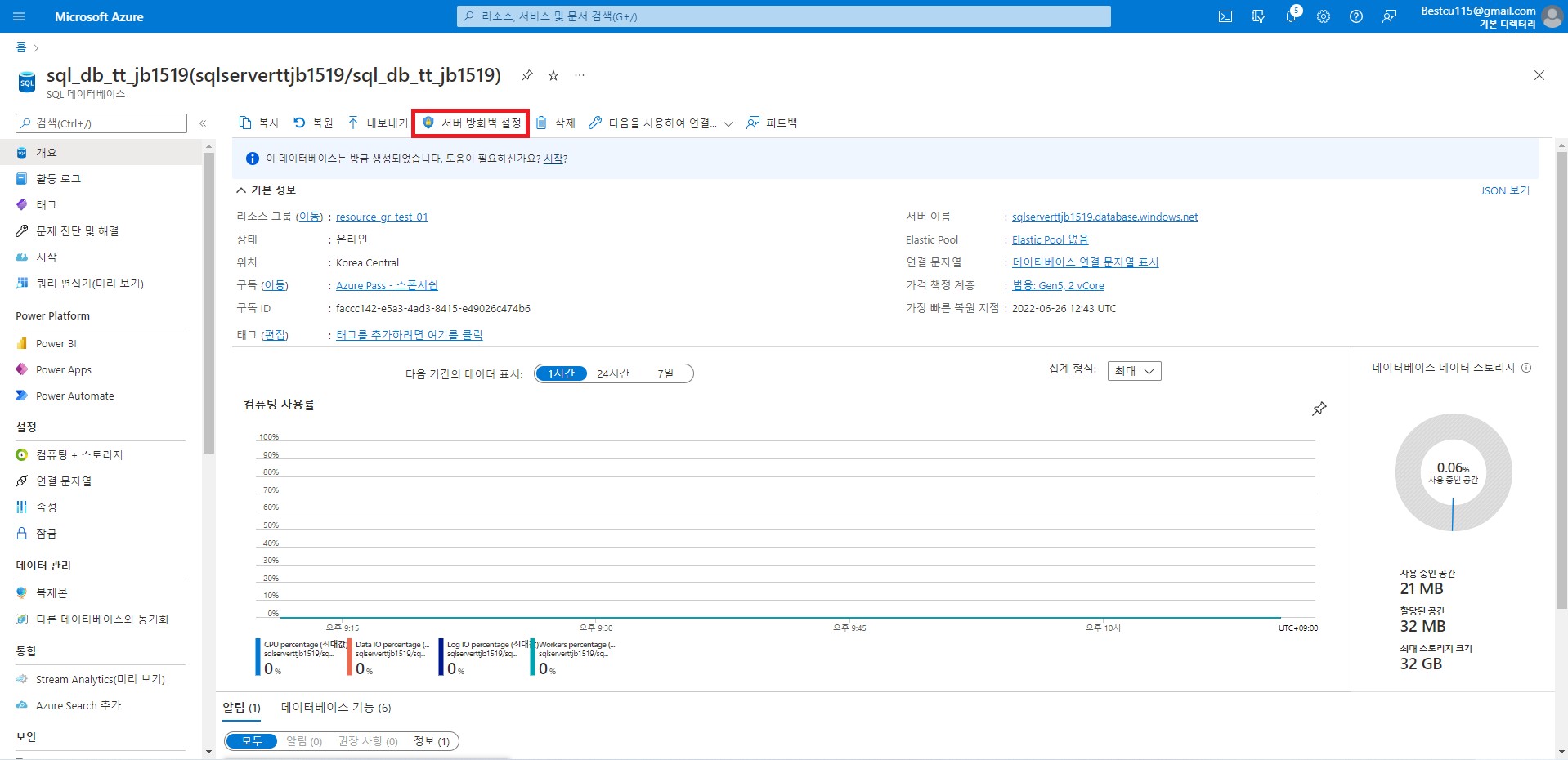Show database connection strings link
The height and width of the screenshot is (760, 1568).
pyautogui.click(x=1086, y=262)
